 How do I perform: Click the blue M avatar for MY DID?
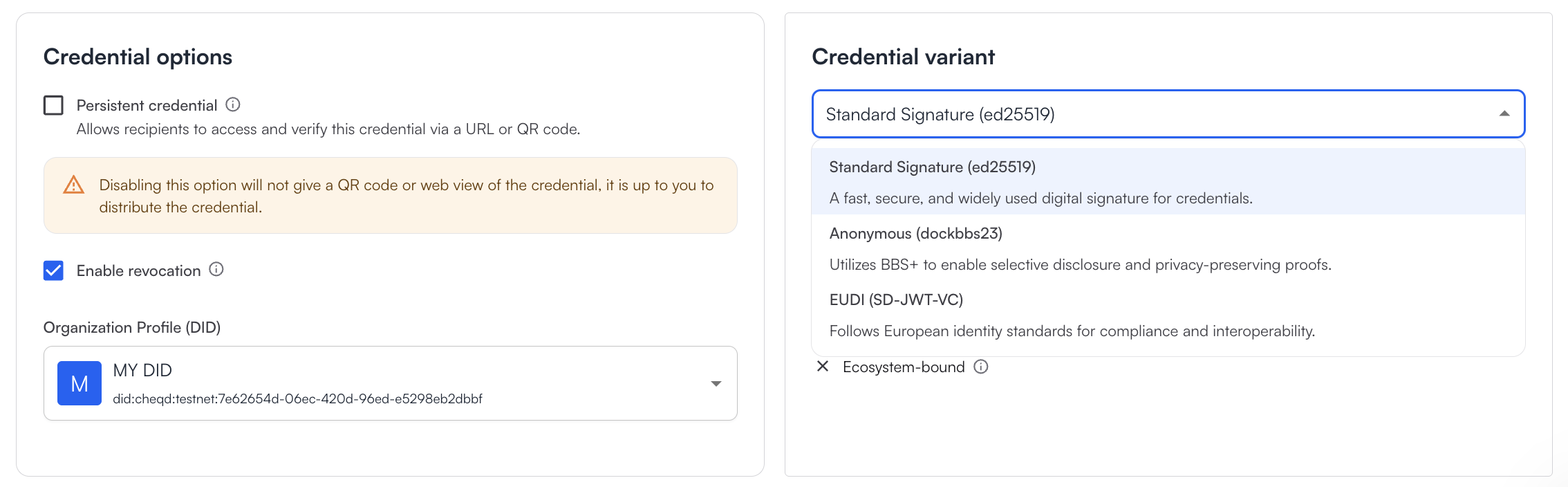[80, 383]
